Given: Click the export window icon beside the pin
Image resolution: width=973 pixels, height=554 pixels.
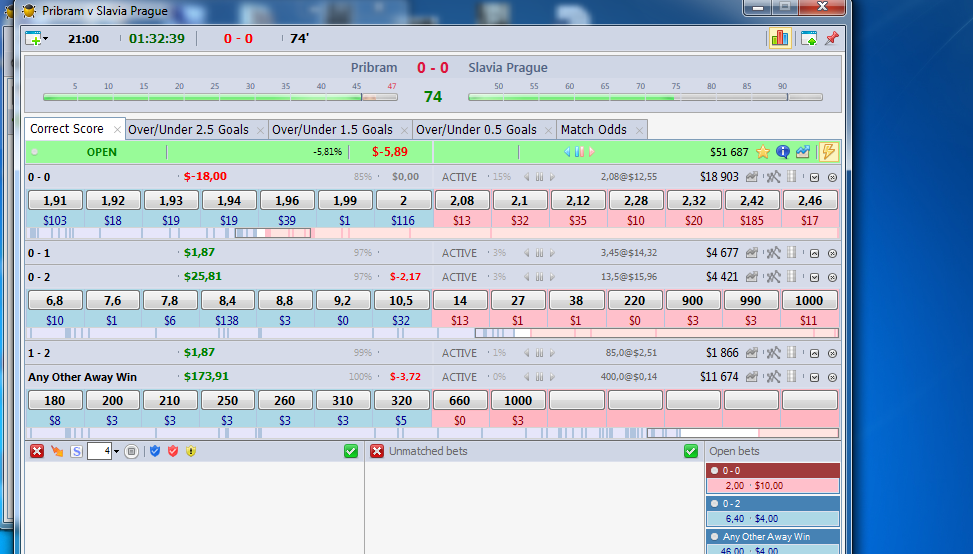Looking at the screenshot, I should [x=809, y=38].
